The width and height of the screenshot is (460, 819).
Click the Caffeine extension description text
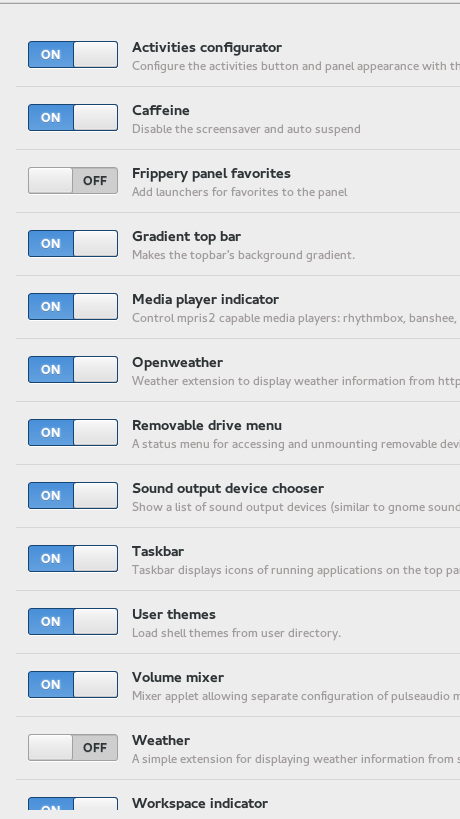(246, 129)
